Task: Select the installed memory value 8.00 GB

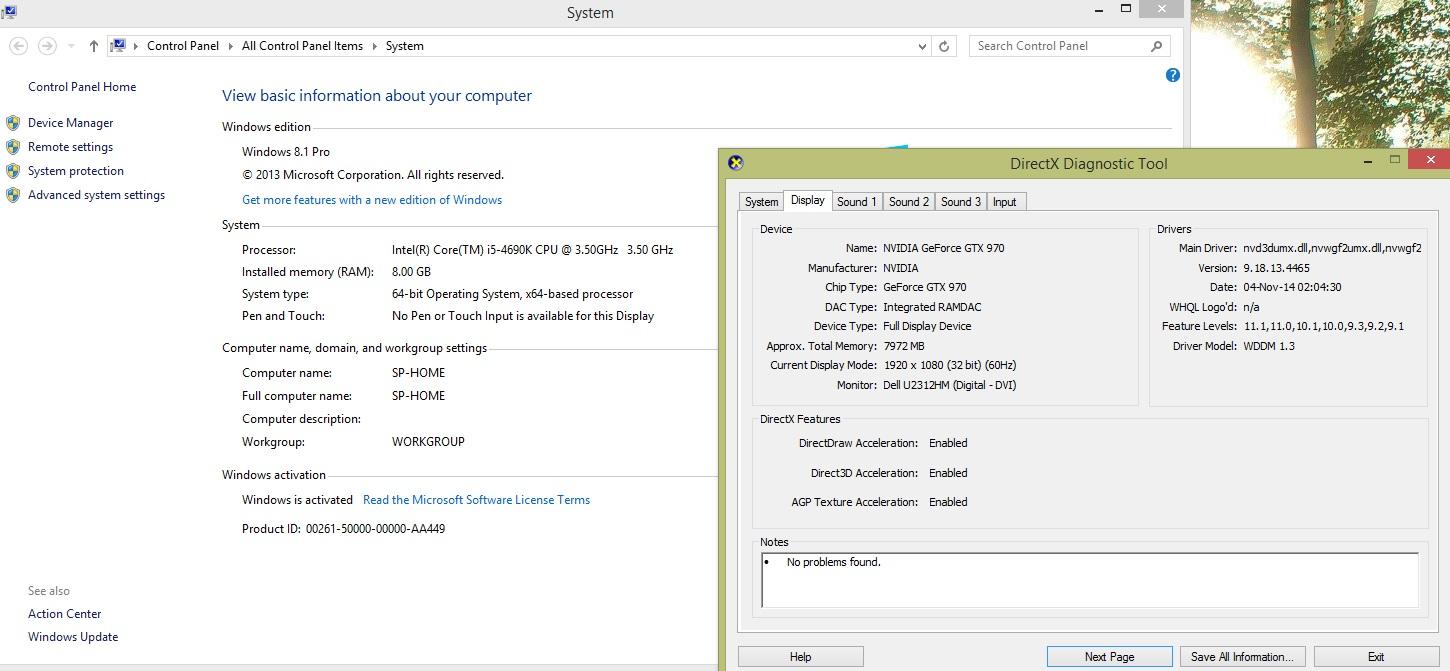Action: click(411, 272)
